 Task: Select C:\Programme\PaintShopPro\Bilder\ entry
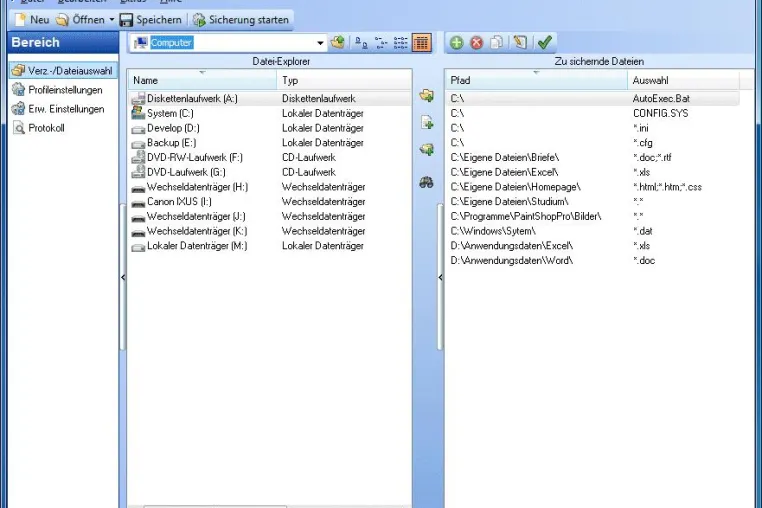(x=593, y=216)
